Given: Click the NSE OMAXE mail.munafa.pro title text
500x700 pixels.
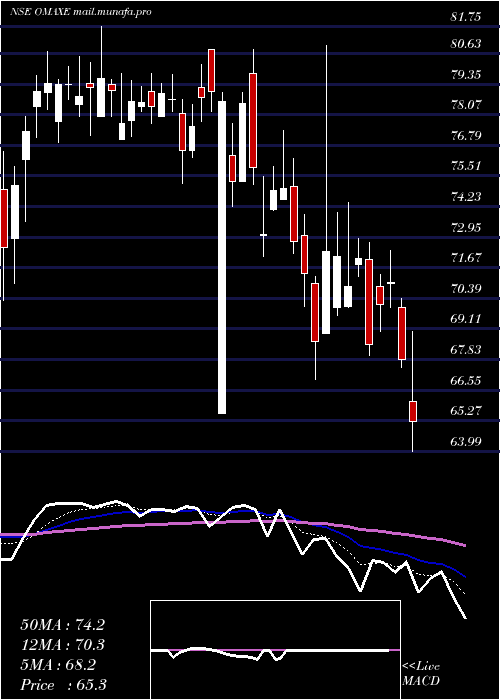Looking at the screenshot, I should click(x=80, y=12).
